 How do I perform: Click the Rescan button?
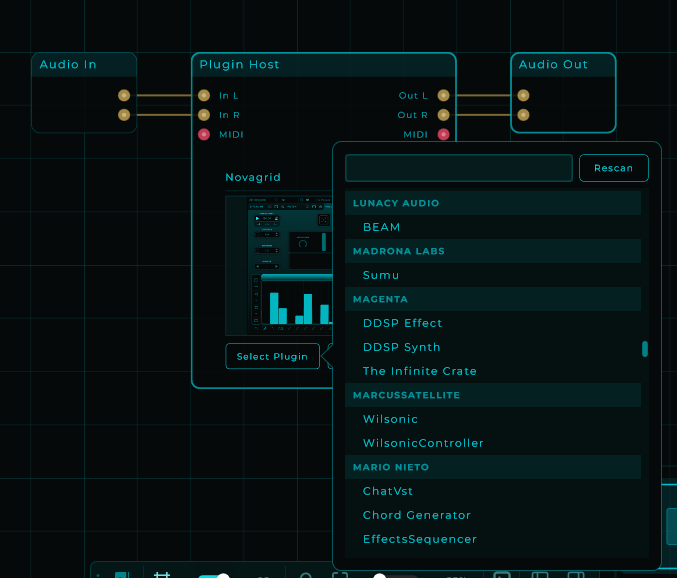tap(614, 168)
